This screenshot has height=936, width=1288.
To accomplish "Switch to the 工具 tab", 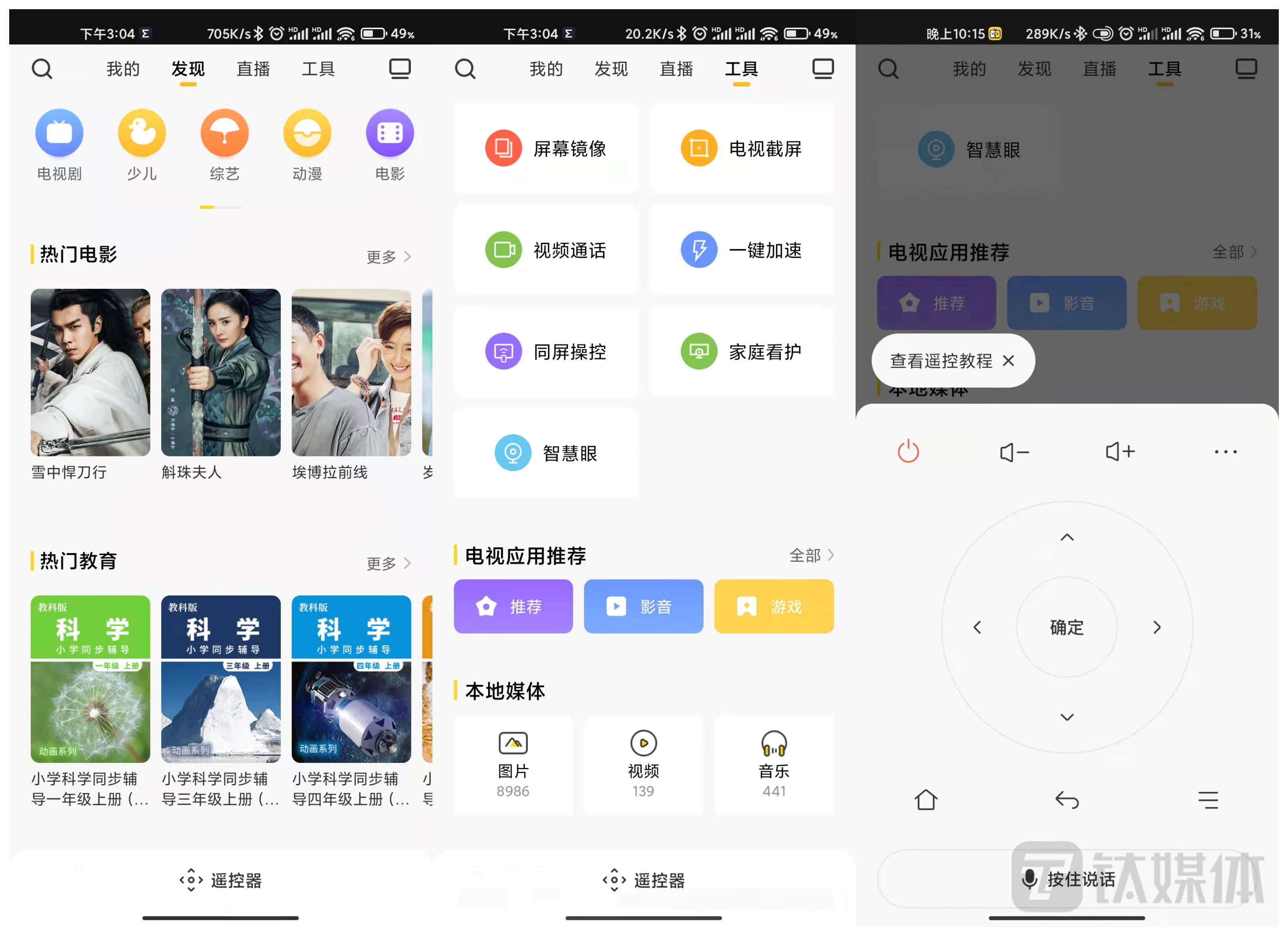I will click(740, 69).
